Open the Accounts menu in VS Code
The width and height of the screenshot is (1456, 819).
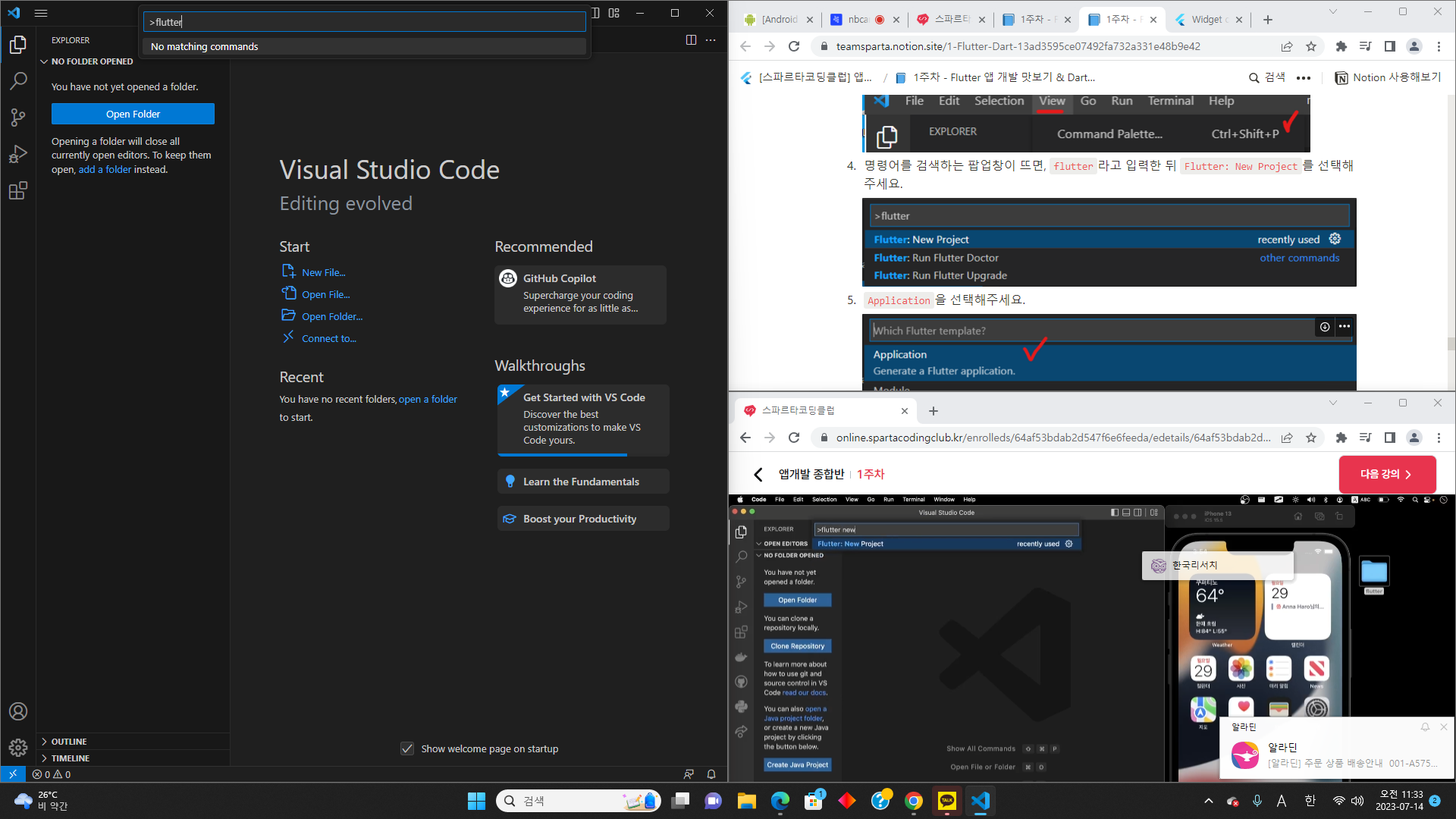click(18, 711)
